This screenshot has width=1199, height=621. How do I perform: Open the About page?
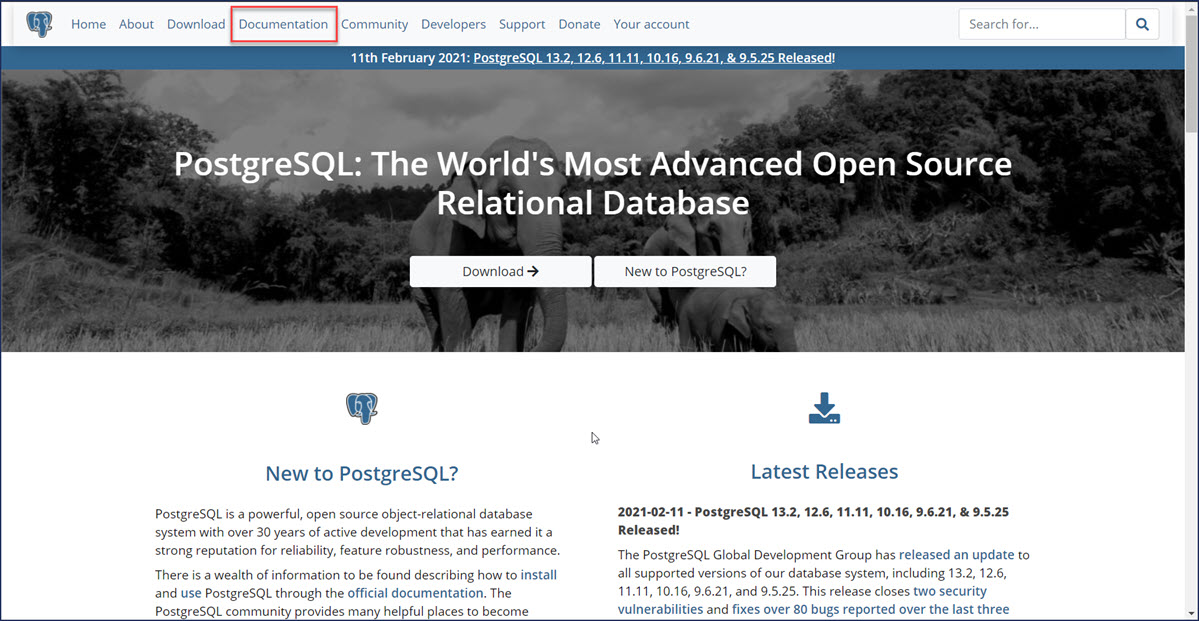(136, 24)
